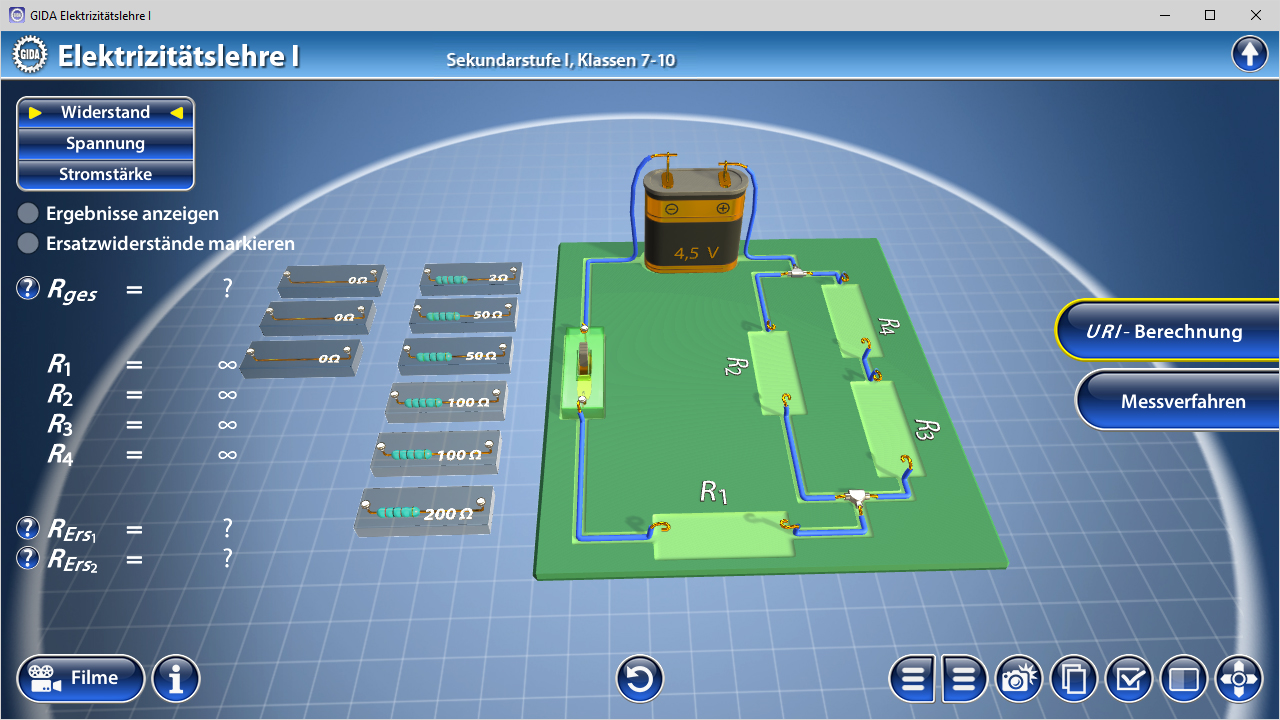This screenshot has height=720, width=1280.
Task: Click the stacked pages copy icon
Action: tap(1074, 680)
